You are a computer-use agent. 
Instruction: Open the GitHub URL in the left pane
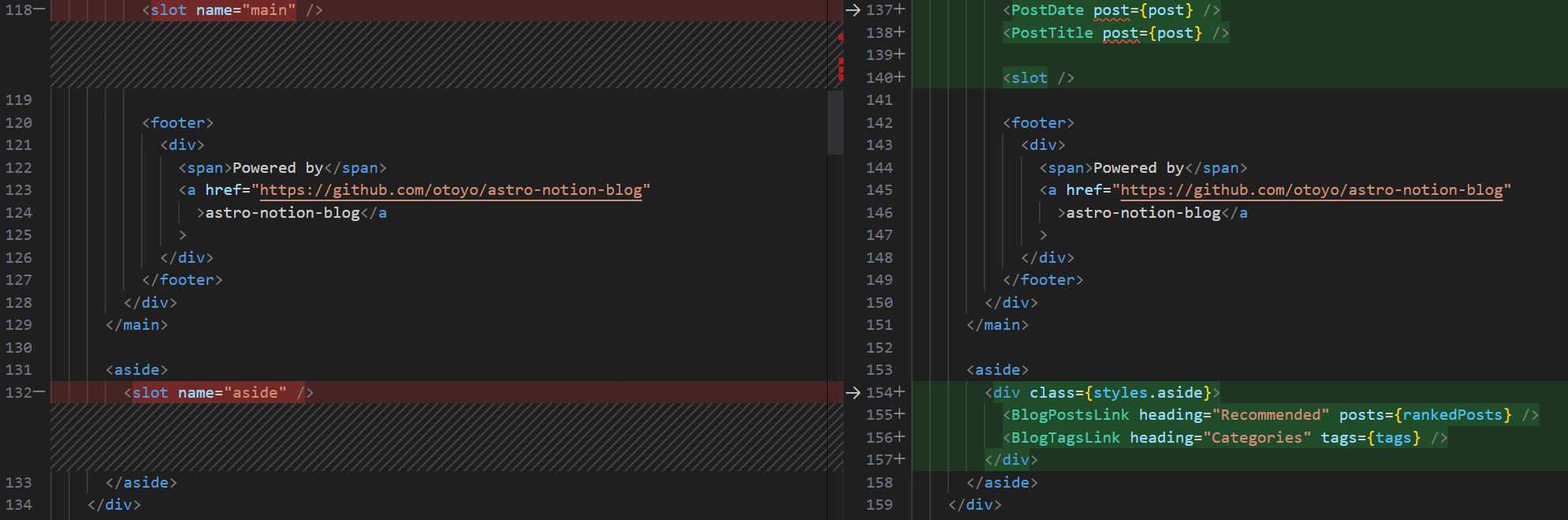[x=450, y=190]
